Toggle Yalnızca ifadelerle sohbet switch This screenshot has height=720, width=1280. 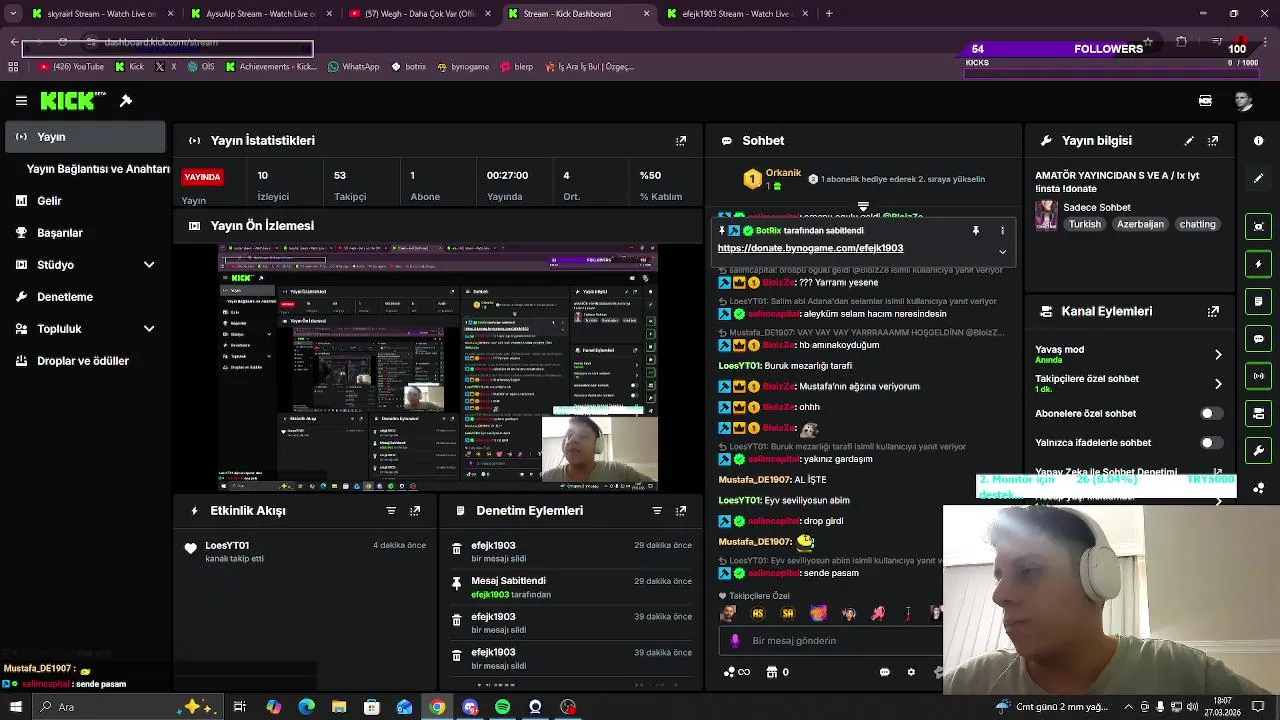[1211, 442]
